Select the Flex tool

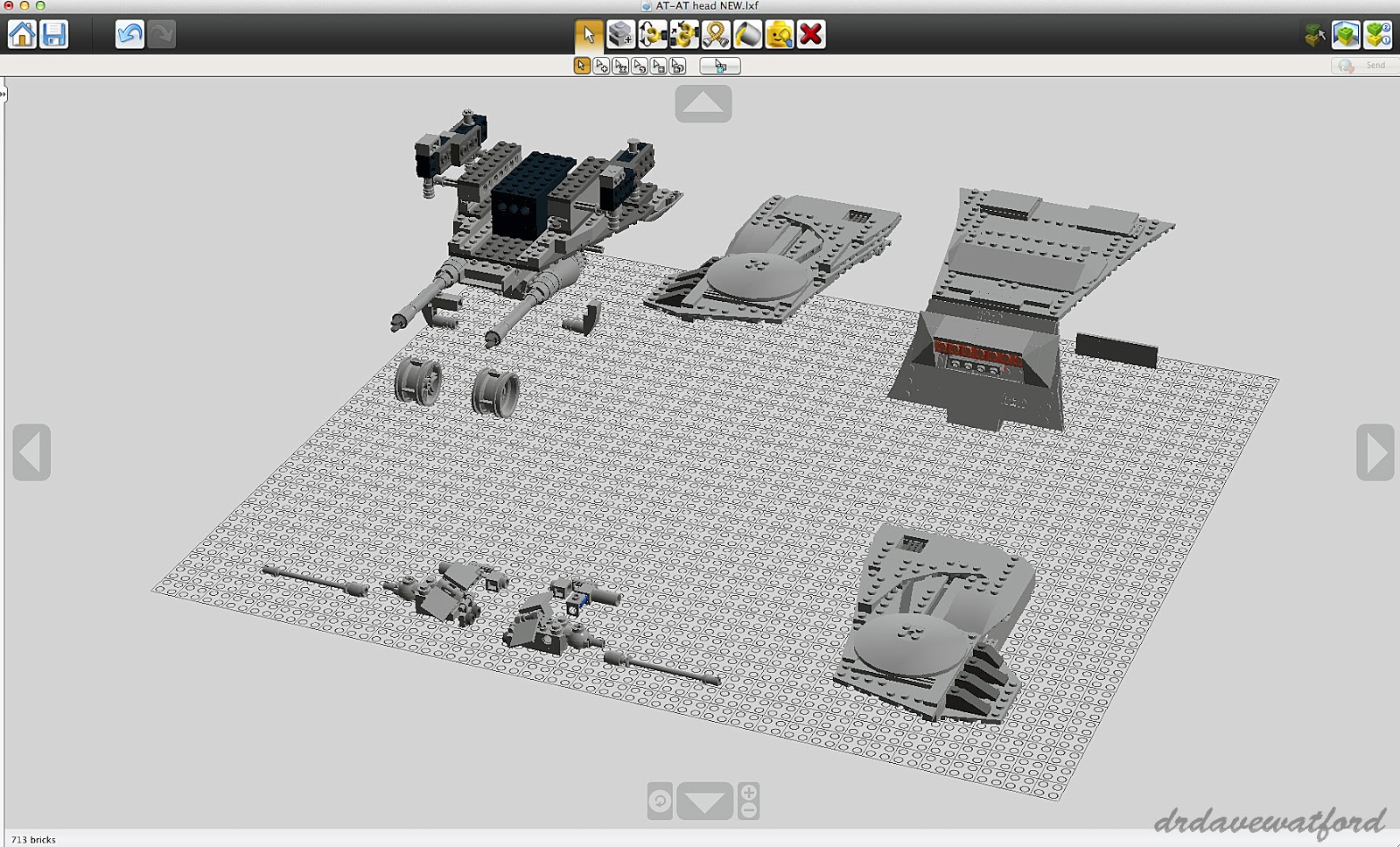point(715,36)
